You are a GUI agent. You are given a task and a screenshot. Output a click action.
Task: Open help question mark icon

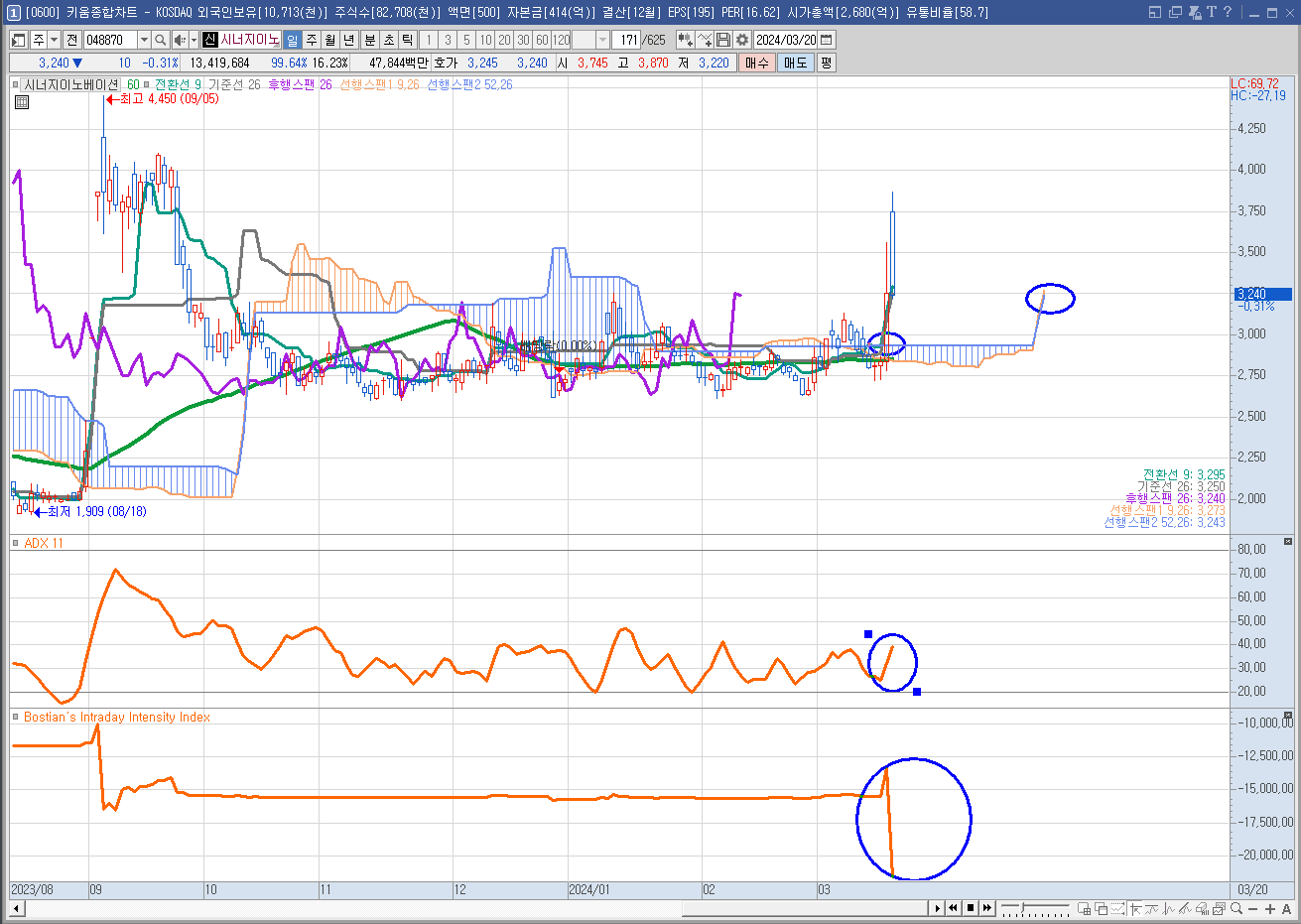1228,12
